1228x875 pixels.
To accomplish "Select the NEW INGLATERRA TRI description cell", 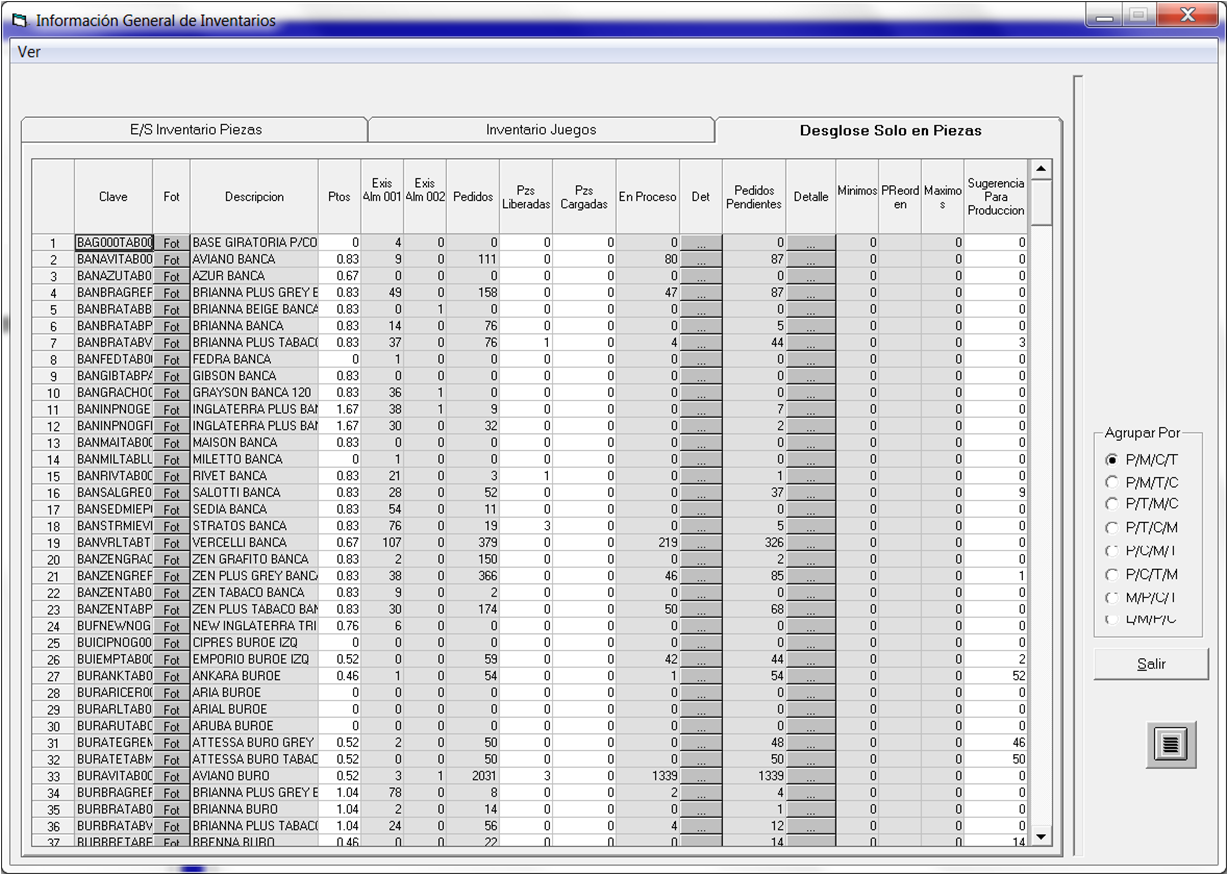I will click(x=254, y=625).
